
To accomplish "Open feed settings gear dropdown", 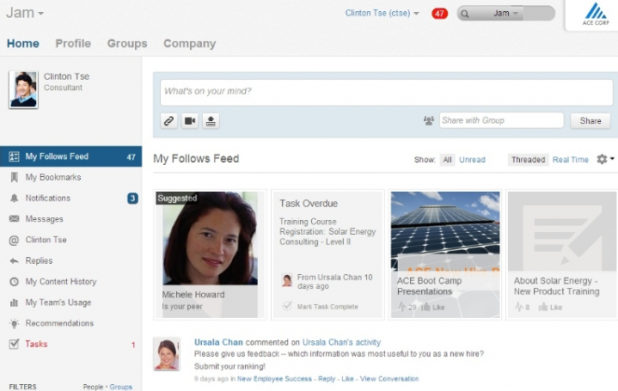I will [605, 159].
